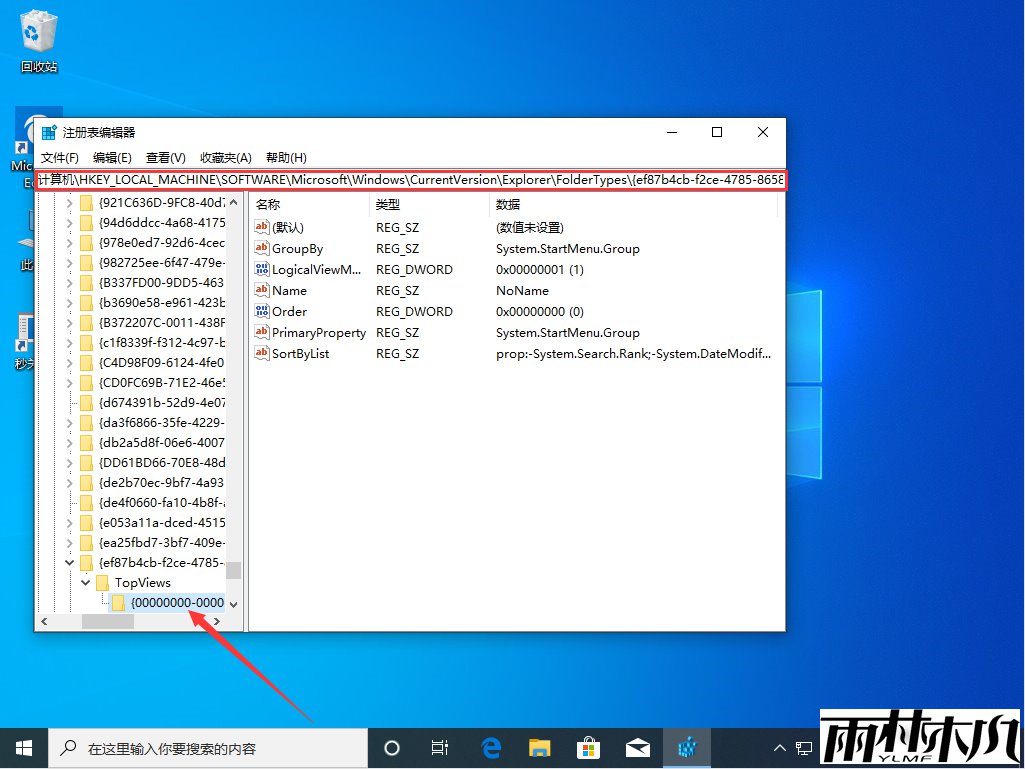Click the Windows Start button
Image resolution: width=1025 pixels, height=769 pixels.
(x=22, y=747)
